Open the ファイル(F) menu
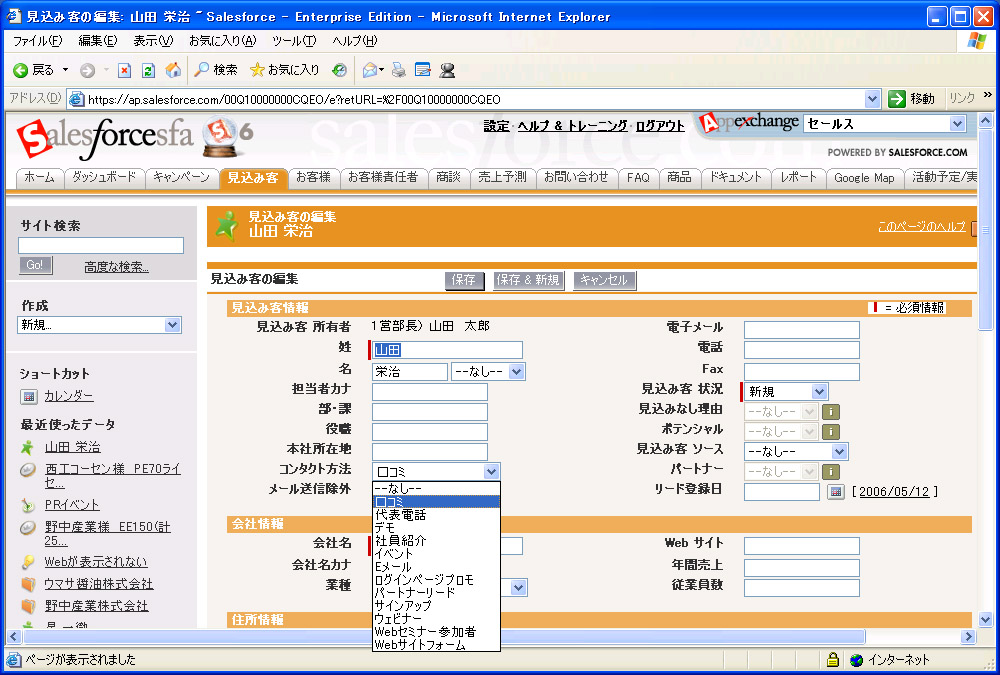 click(38, 41)
